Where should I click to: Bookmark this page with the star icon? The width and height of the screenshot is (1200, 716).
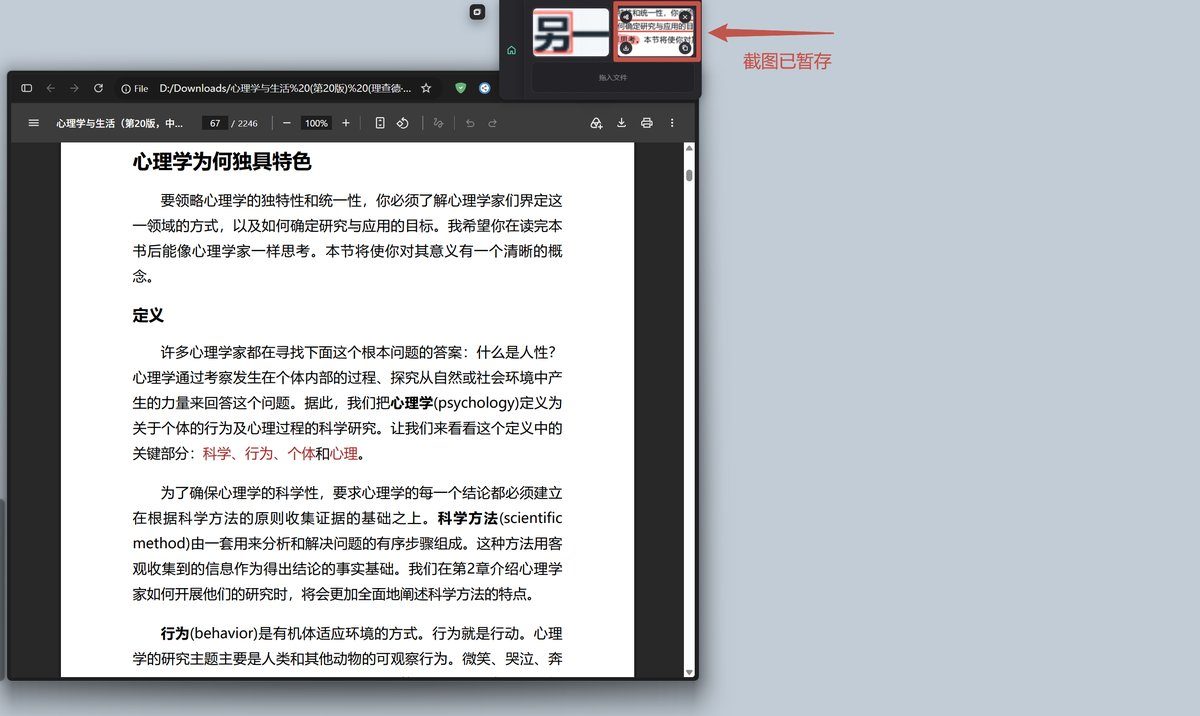(x=426, y=88)
